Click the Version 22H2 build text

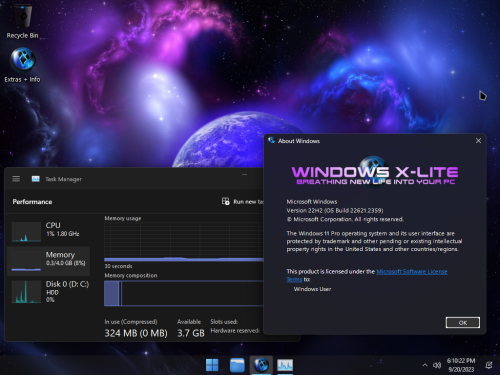(335, 210)
